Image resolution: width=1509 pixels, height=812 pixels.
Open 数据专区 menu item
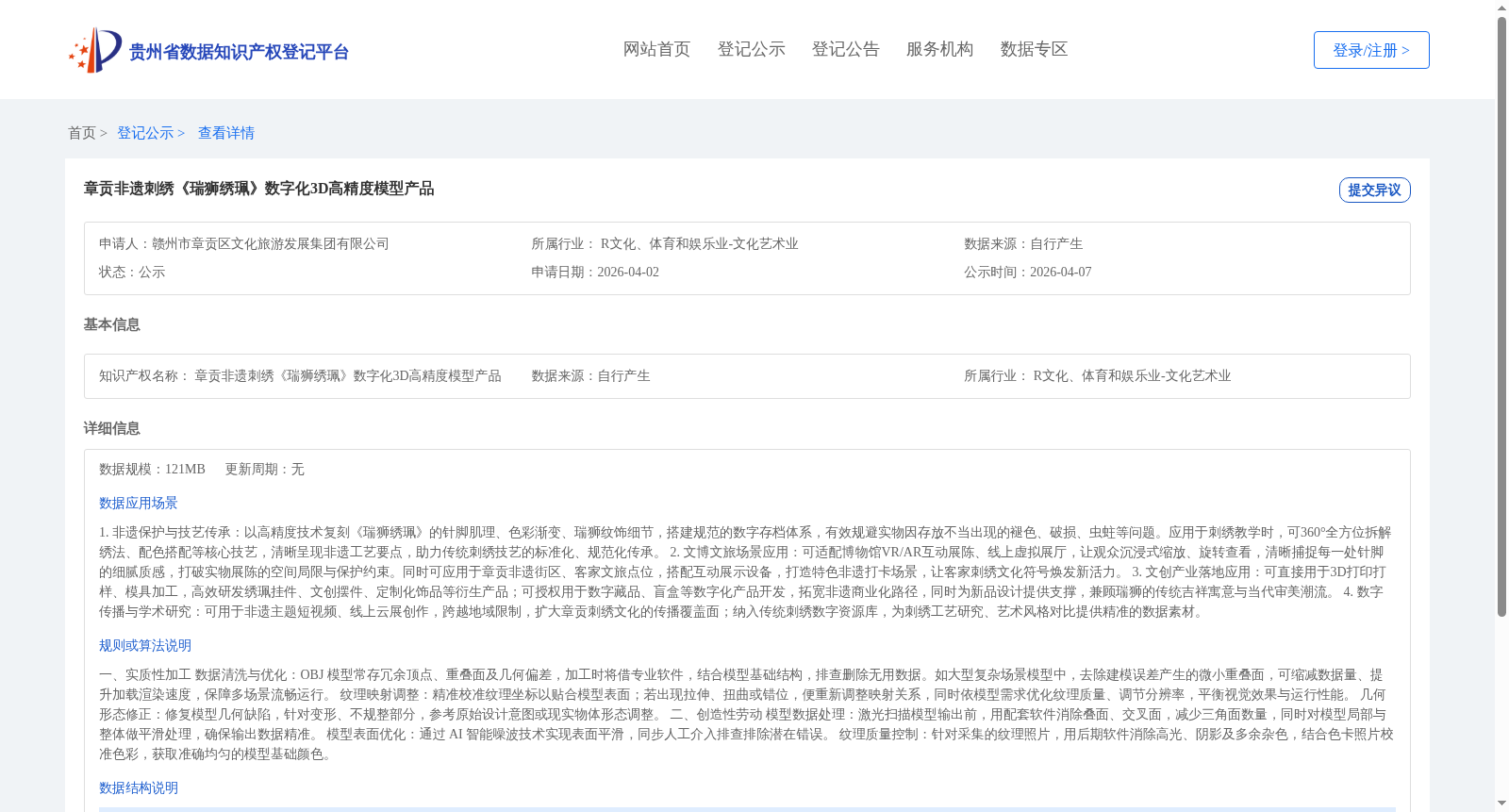point(1034,49)
